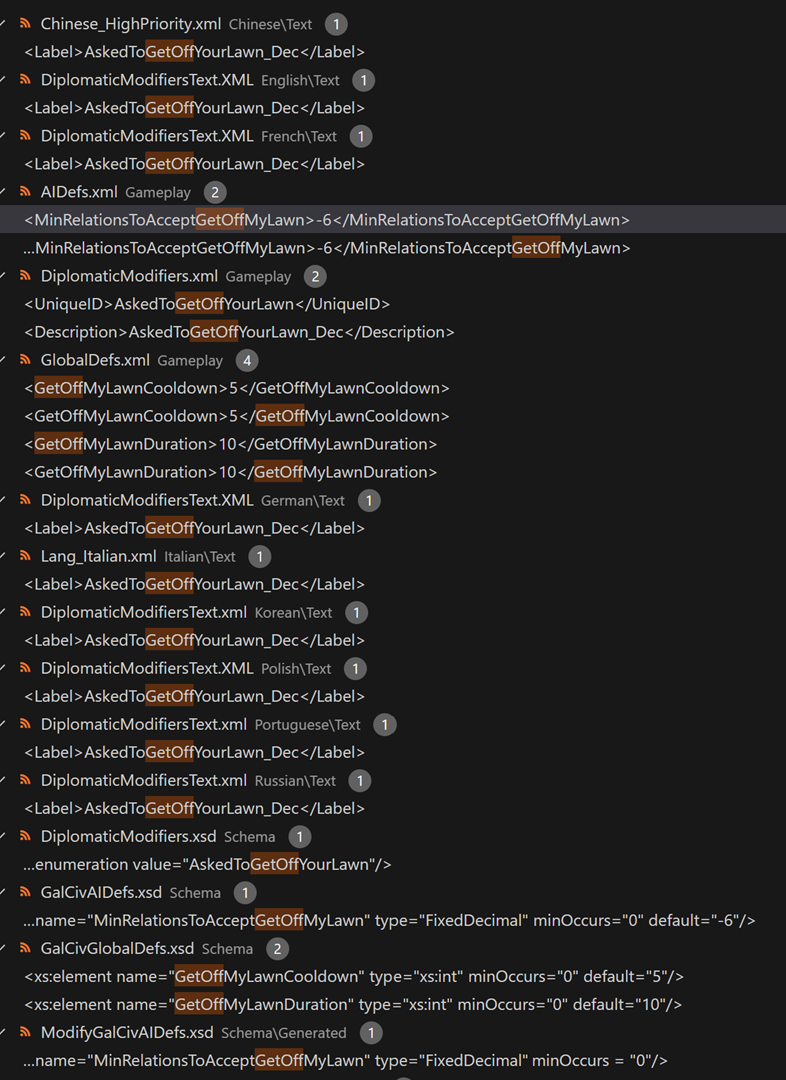Click the count badge 2 on DiplomaticModifiers.xml
The height and width of the screenshot is (1080, 786).
click(x=315, y=276)
